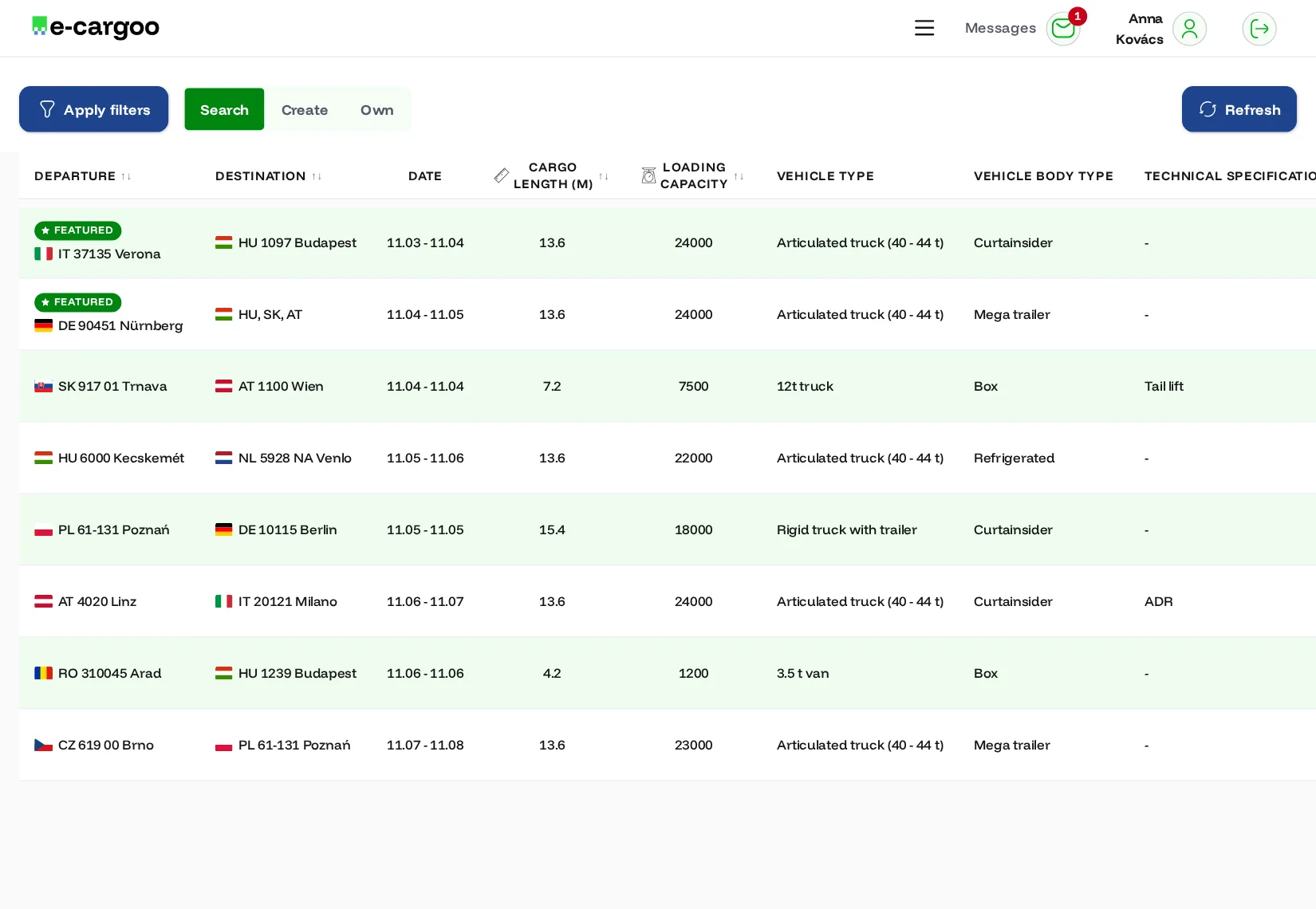Select the AT 1100 Wien destination

(x=270, y=386)
